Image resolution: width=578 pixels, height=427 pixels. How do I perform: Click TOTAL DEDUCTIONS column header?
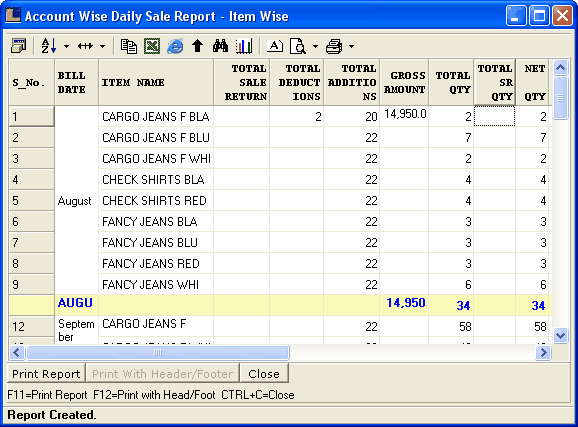(297, 83)
